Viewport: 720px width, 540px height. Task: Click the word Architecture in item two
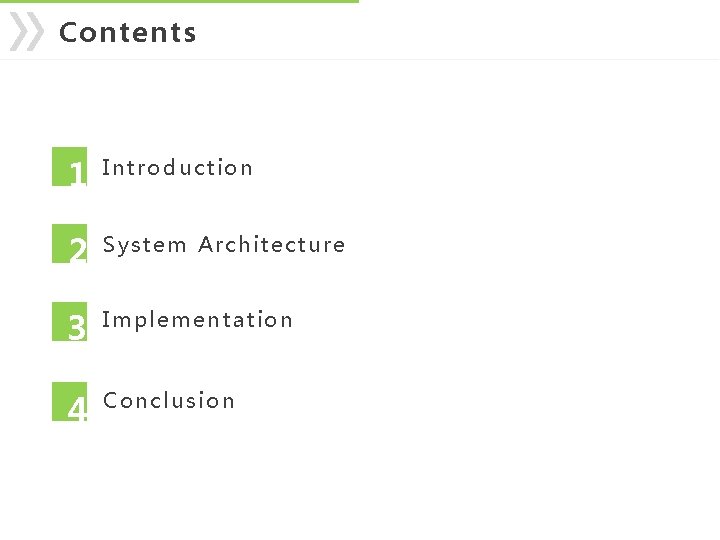click(x=271, y=244)
